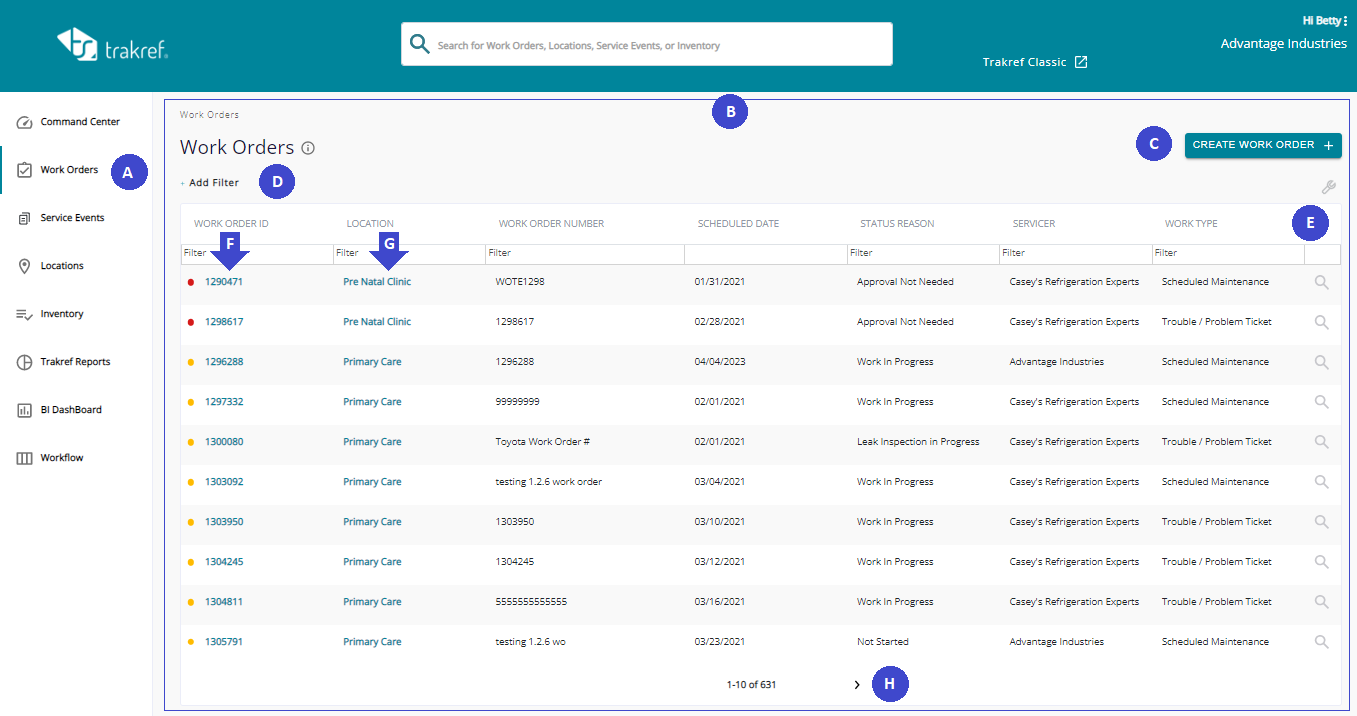This screenshot has height=716, width=1357.
Task: Click magnifier icon for work order 1290471
Action: (x=1322, y=282)
